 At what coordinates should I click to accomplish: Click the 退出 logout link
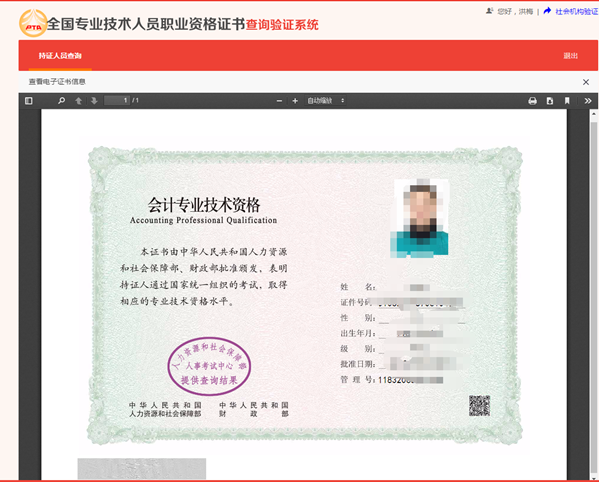point(570,56)
